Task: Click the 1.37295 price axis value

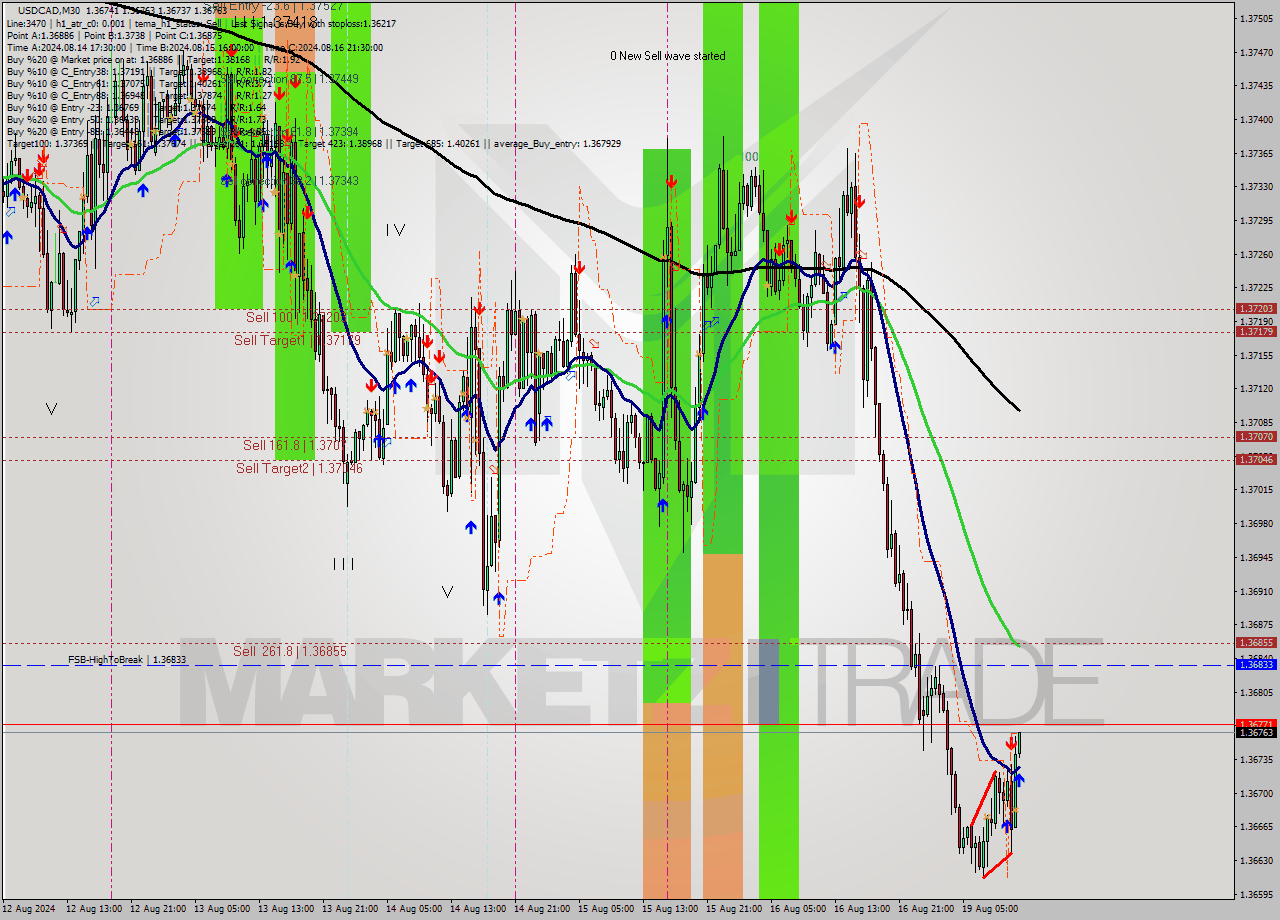Action: [x=1256, y=220]
